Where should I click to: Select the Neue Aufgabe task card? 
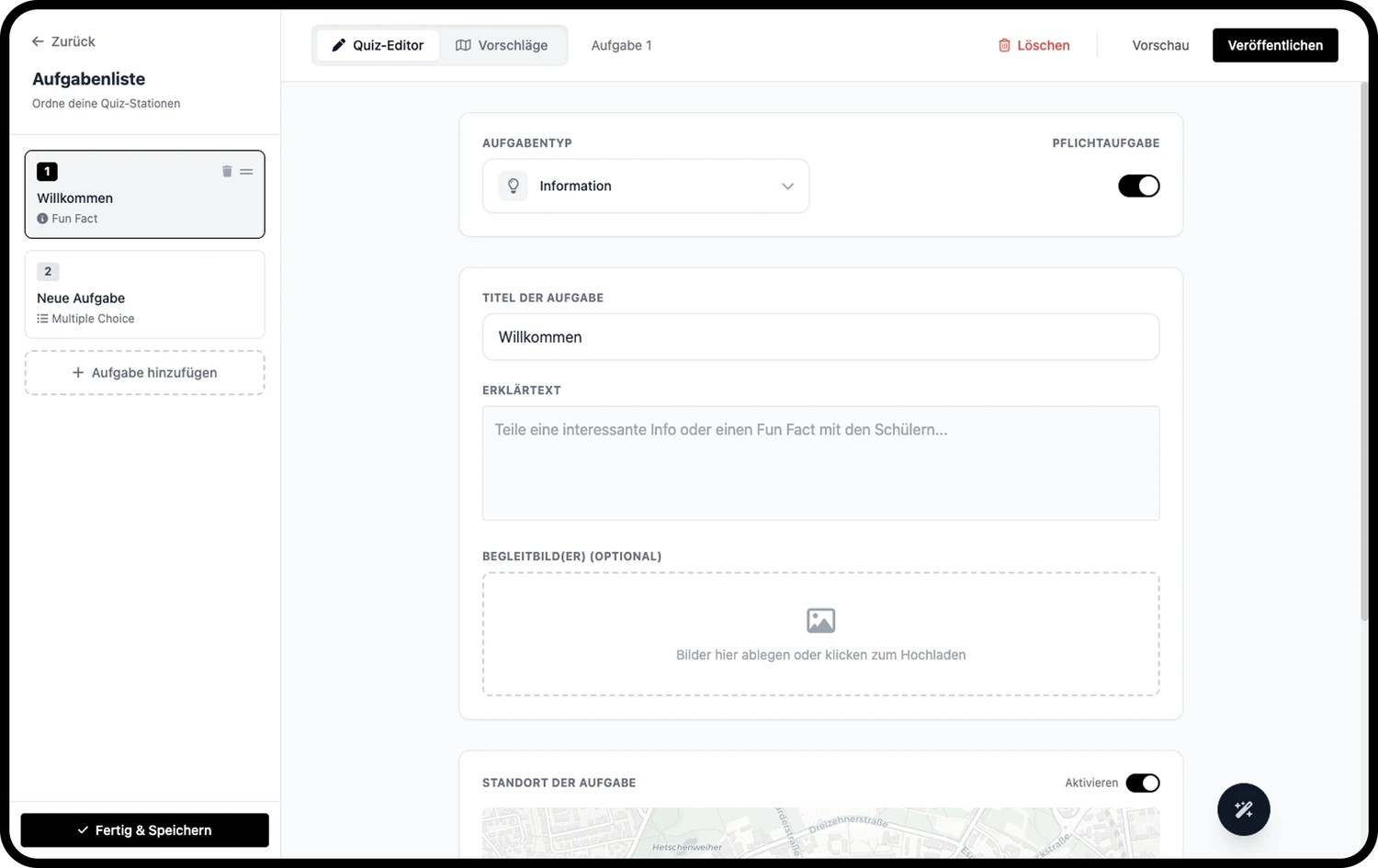click(145, 295)
